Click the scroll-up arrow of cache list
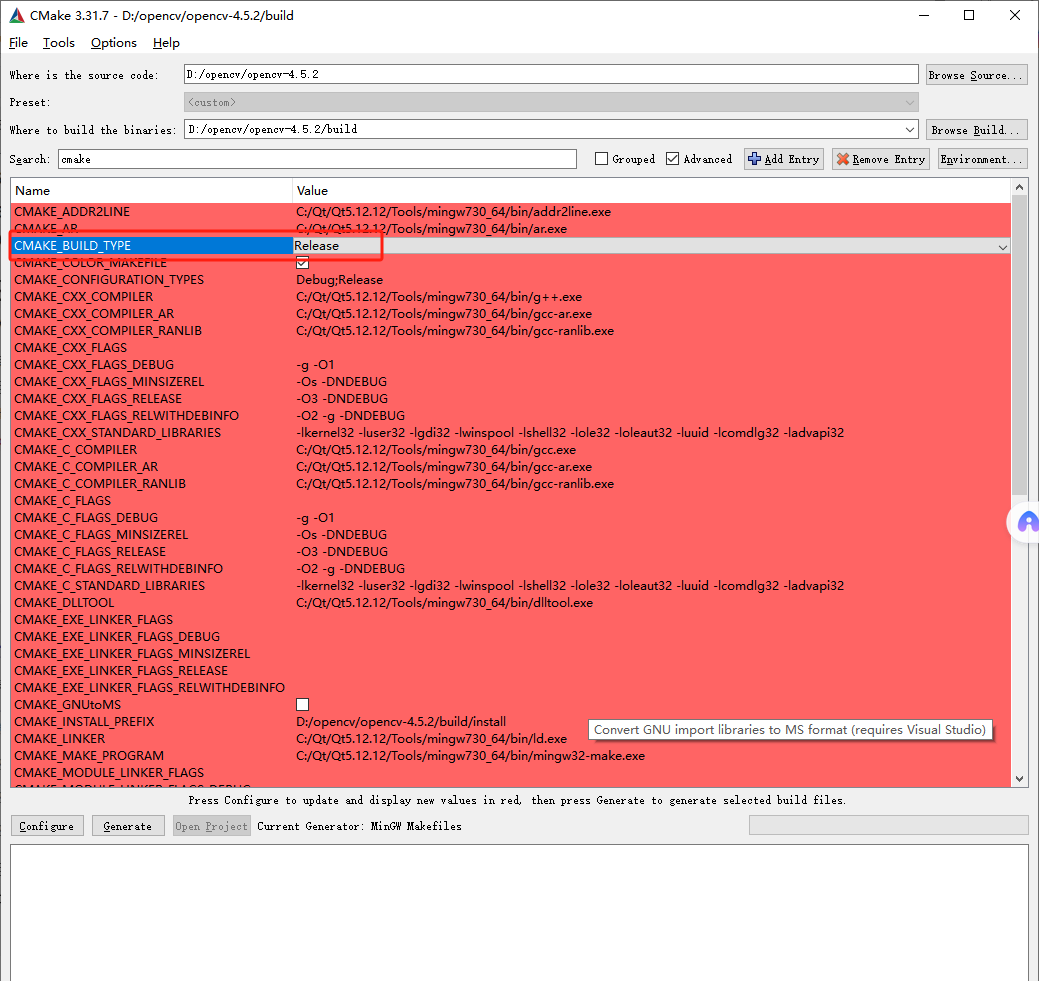Viewport: 1039px width, 981px height. click(x=1019, y=188)
